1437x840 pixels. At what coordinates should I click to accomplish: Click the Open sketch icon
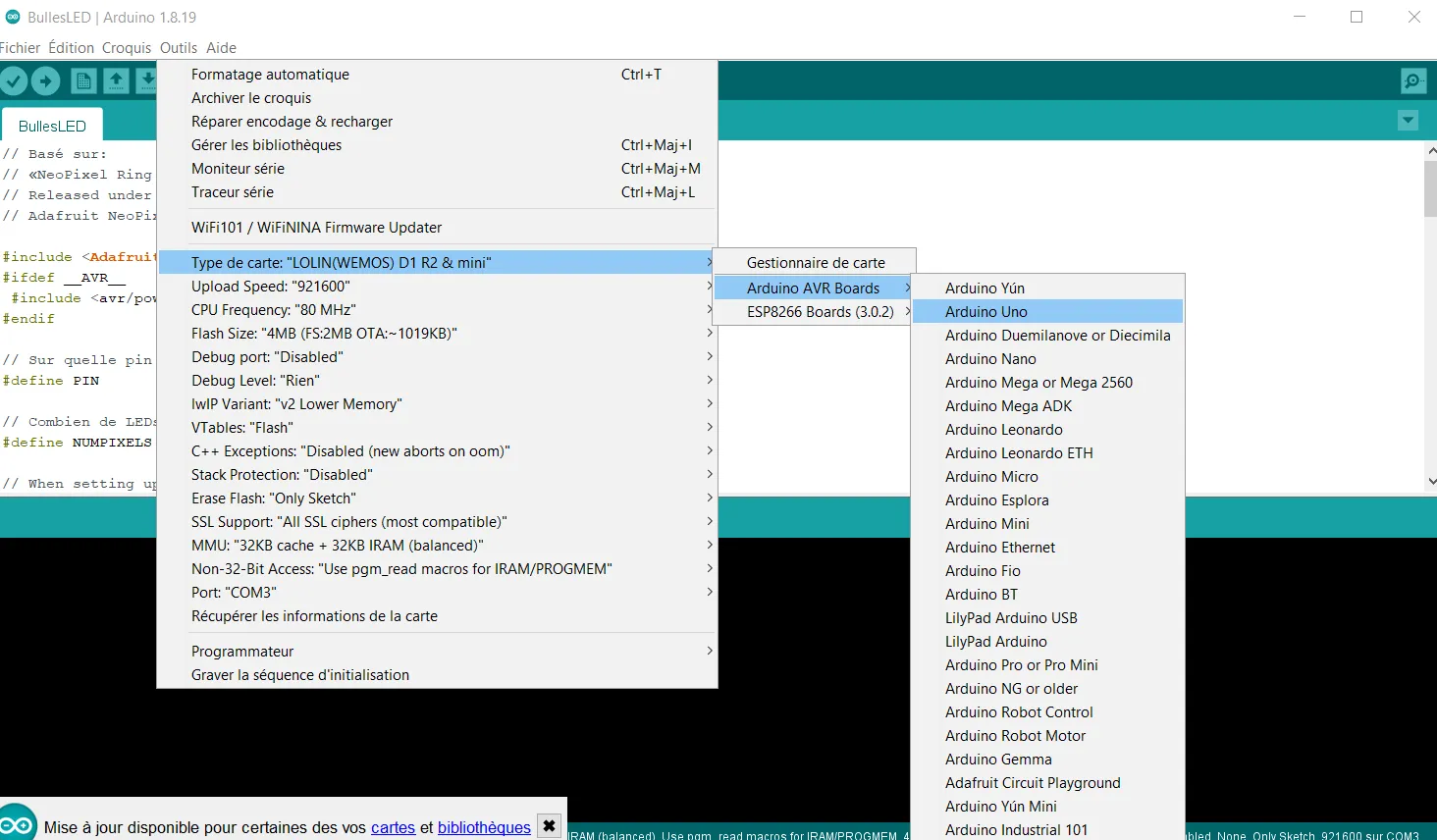(x=116, y=81)
